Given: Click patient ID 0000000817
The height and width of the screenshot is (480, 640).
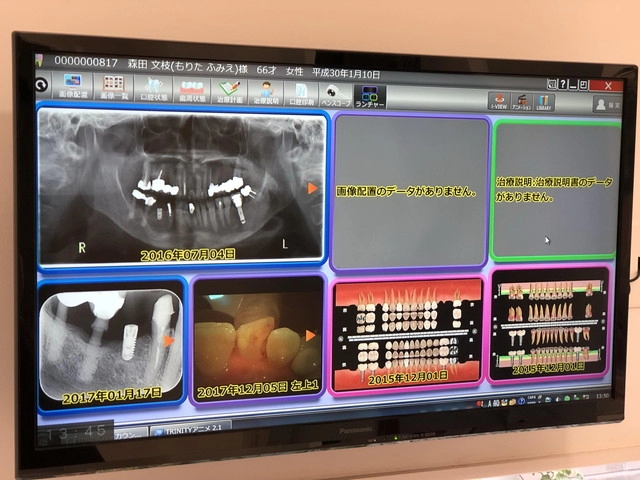Looking at the screenshot, I should coord(86,62).
